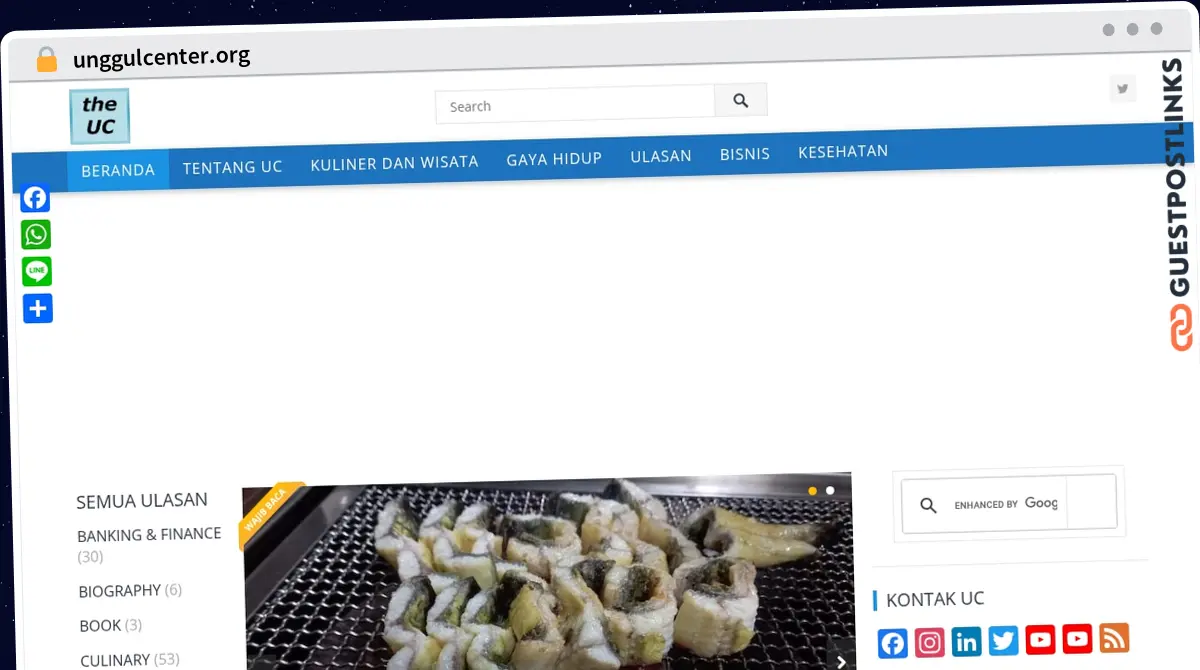
Task: Open the Culinary category link
Action: coord(115,660)
